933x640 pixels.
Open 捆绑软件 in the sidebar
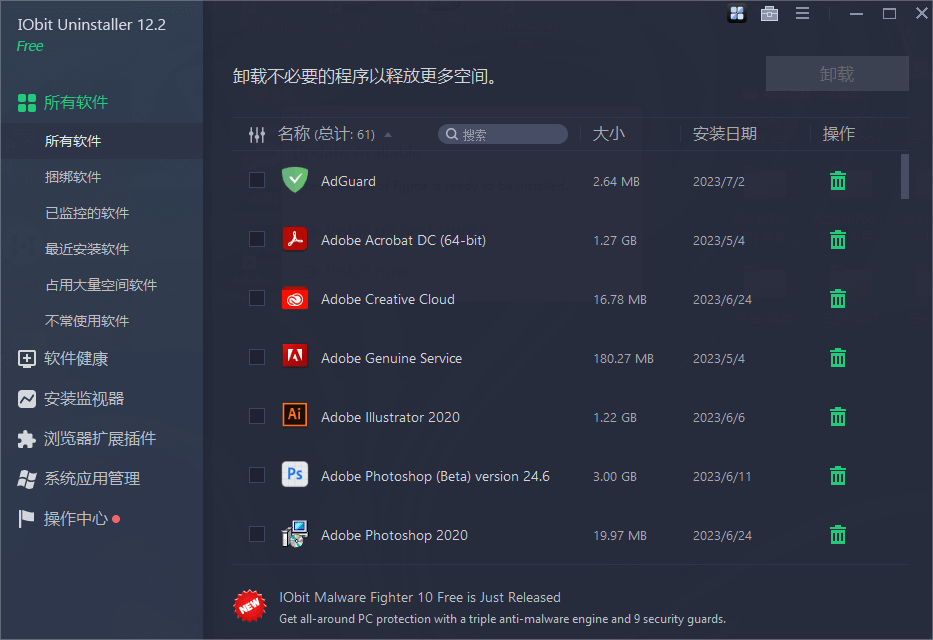73,177
